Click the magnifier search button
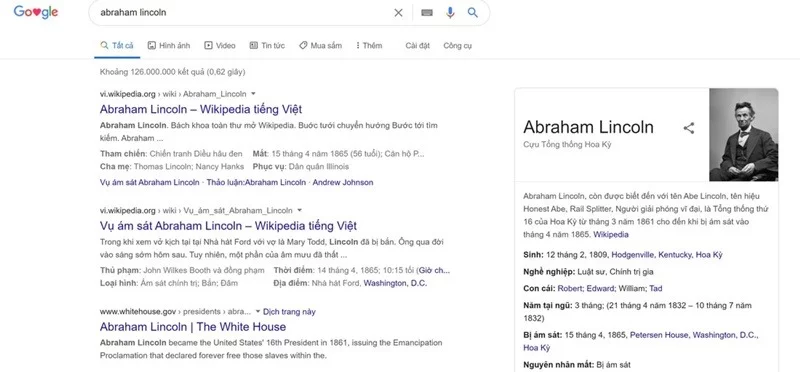Viewport: 800px width, 372px height. (x=473, y=13)
